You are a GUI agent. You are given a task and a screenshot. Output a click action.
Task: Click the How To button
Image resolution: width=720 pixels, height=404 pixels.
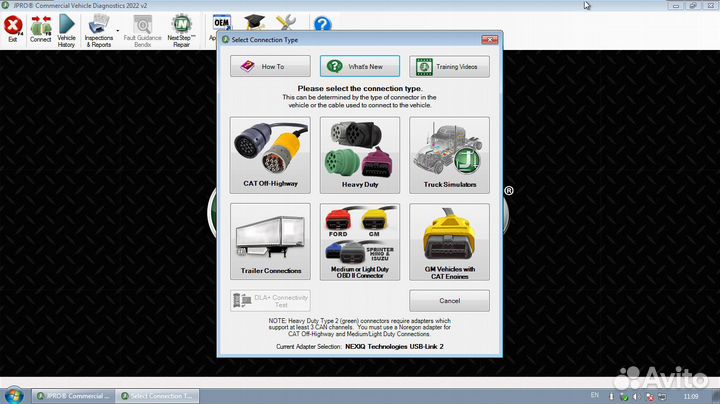pos(270,67)
